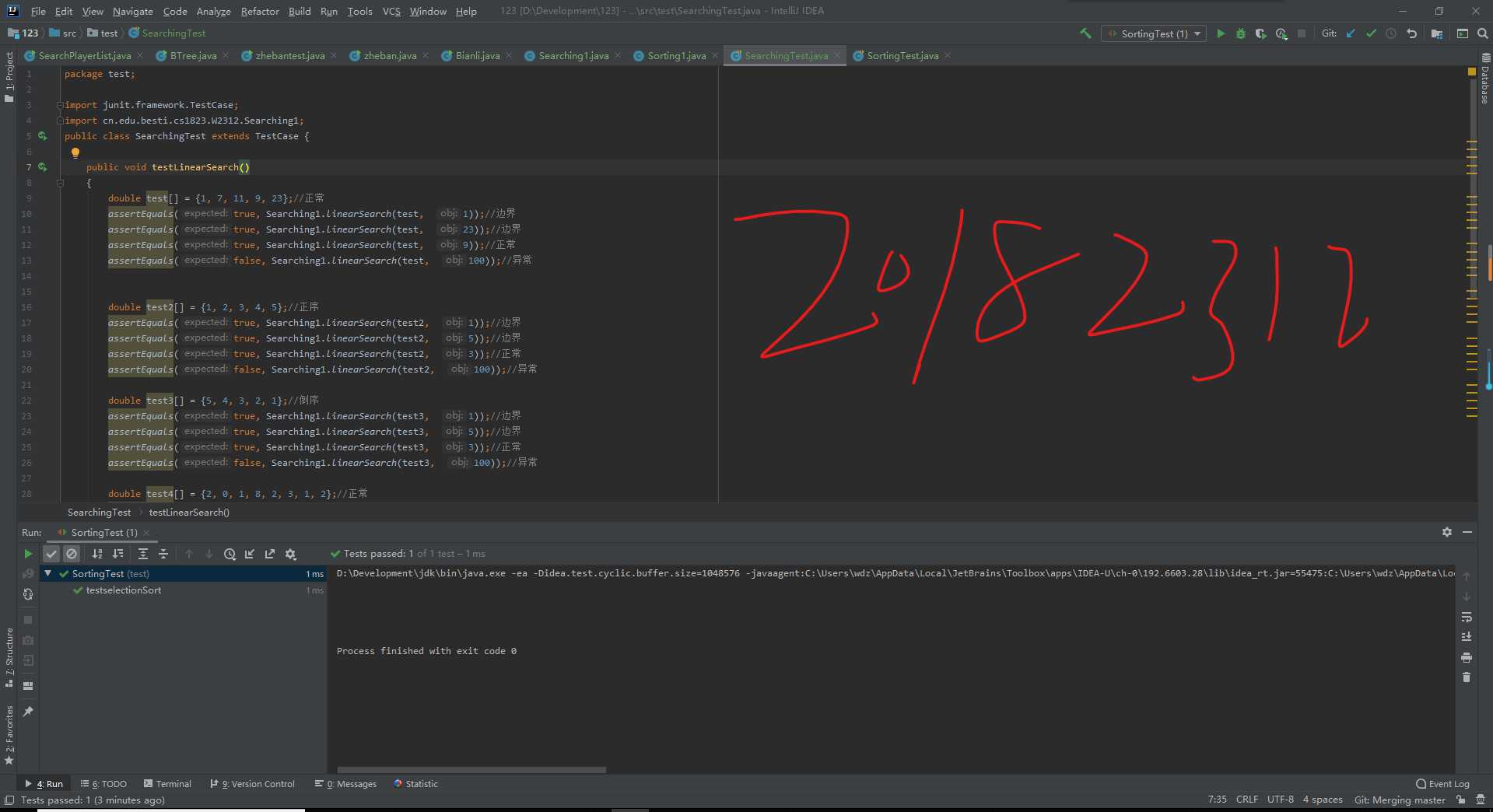The width and height of the screenshot is (1493, 812).
Task: Toggle Show Ignored tests button
Action: [x=72, y=554]
